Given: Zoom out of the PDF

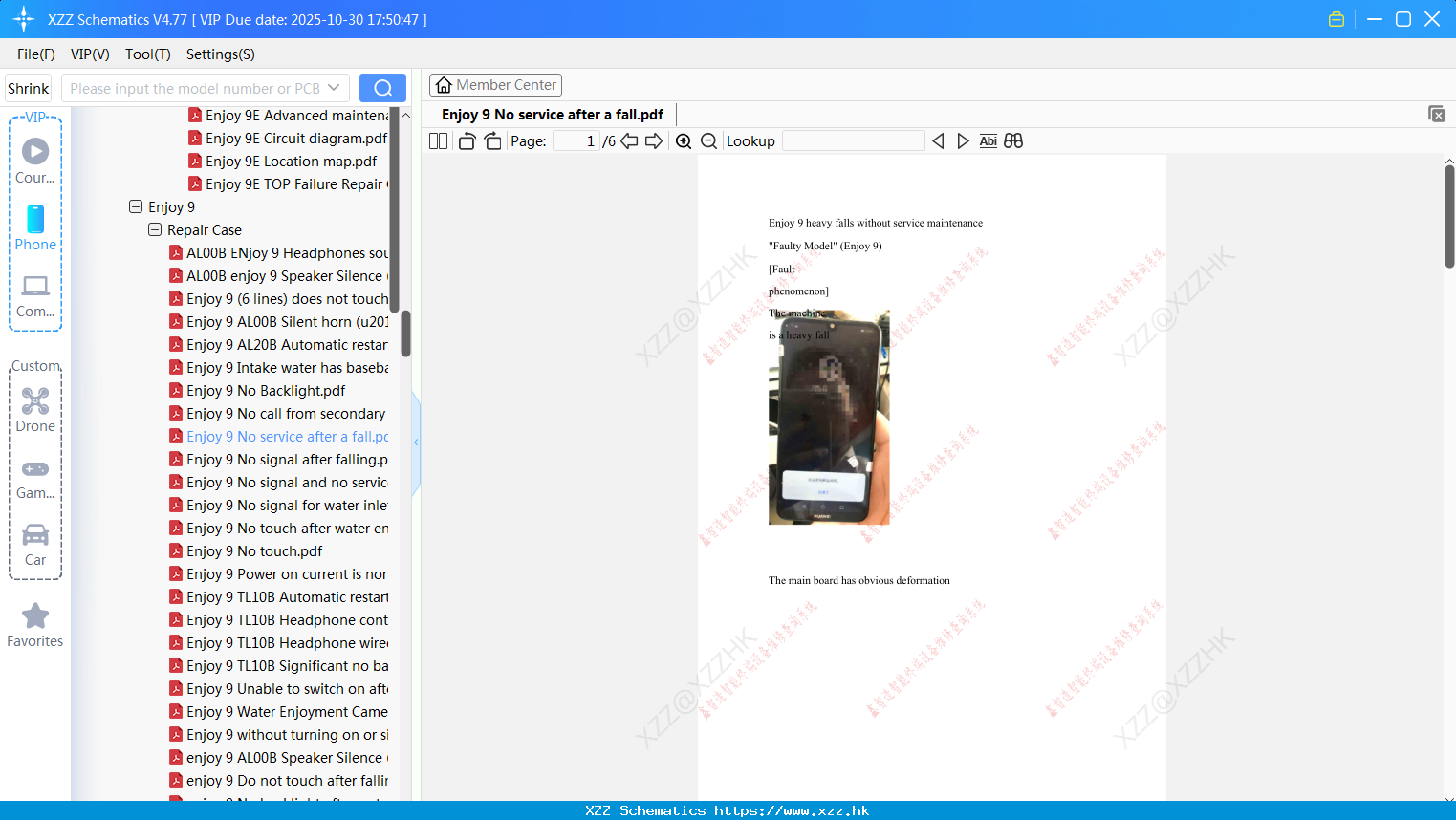Looking at the screenshot, I should click(x=709, y=140).
